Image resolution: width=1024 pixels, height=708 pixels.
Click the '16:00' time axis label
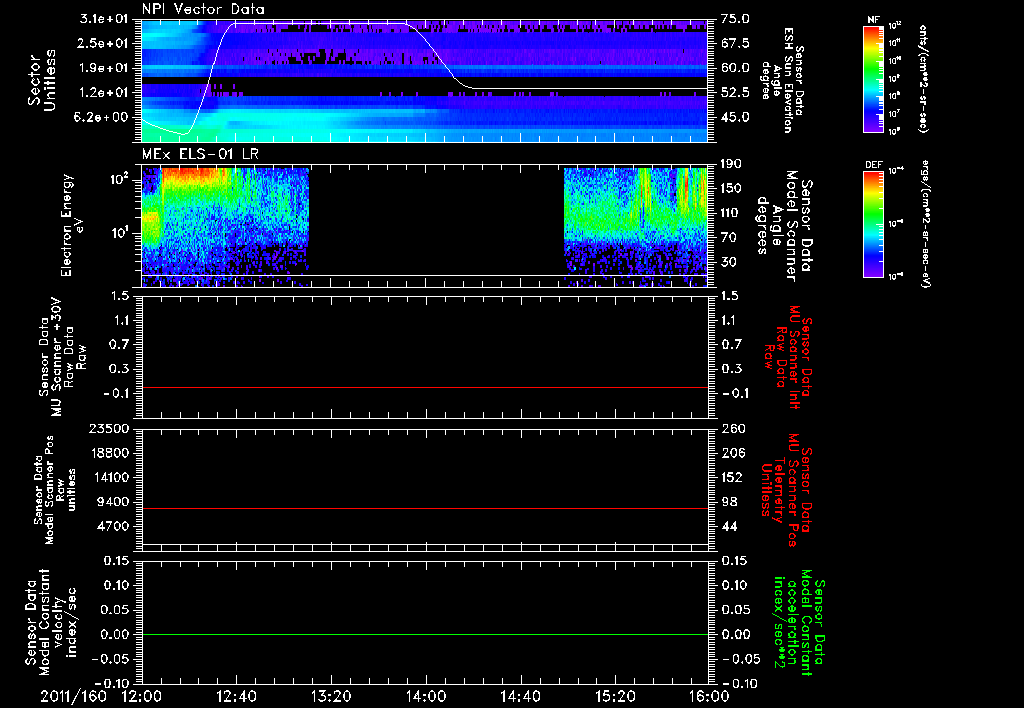click(709, 696)
